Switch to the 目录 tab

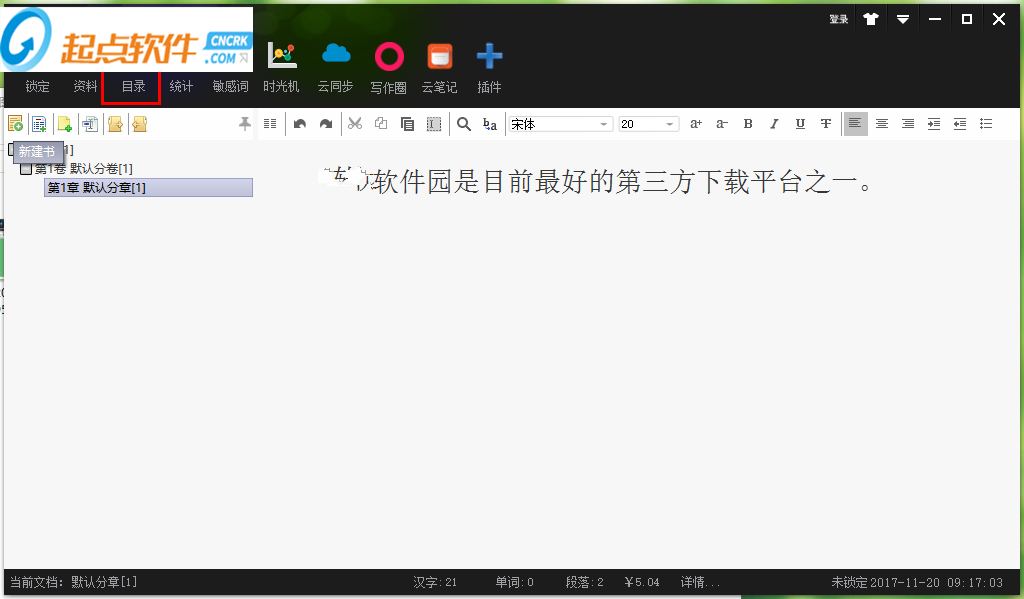[133, 87]
